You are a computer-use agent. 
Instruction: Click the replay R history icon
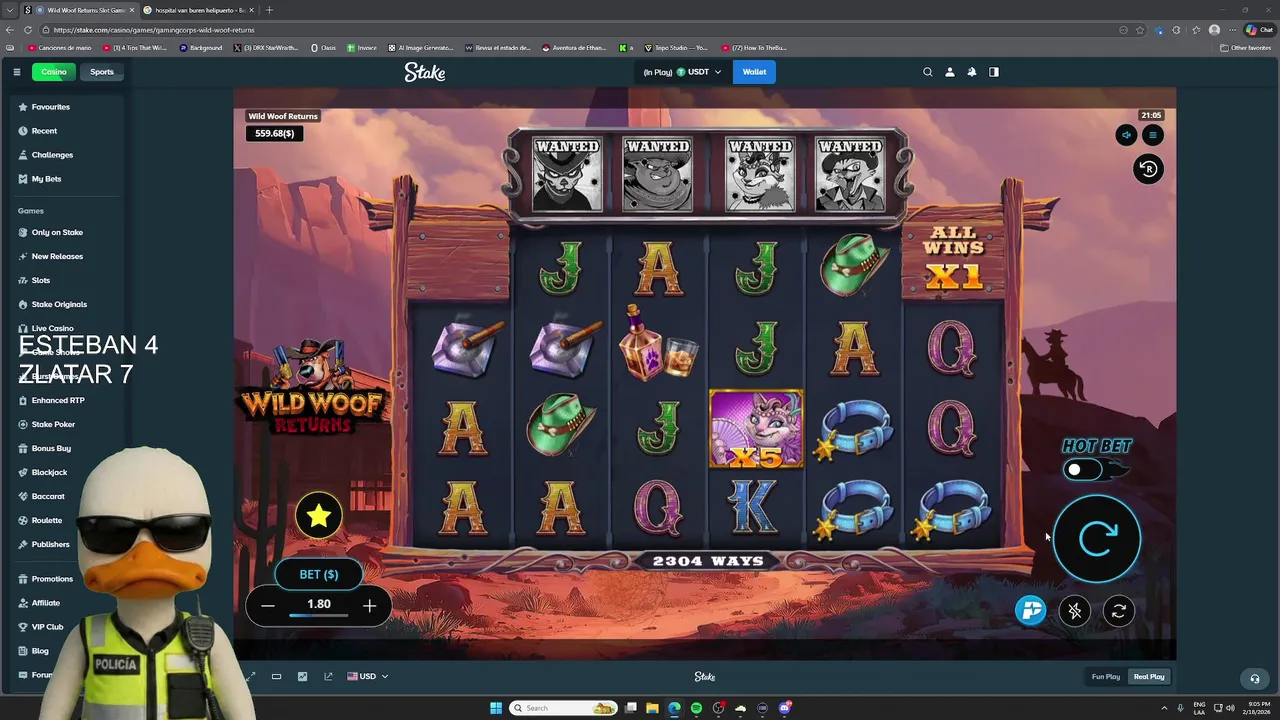[x=1148, y=169]
